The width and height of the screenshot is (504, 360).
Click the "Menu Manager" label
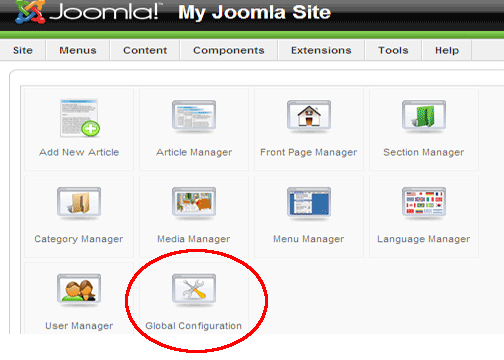pyautogui.click(x=309, y=239)
